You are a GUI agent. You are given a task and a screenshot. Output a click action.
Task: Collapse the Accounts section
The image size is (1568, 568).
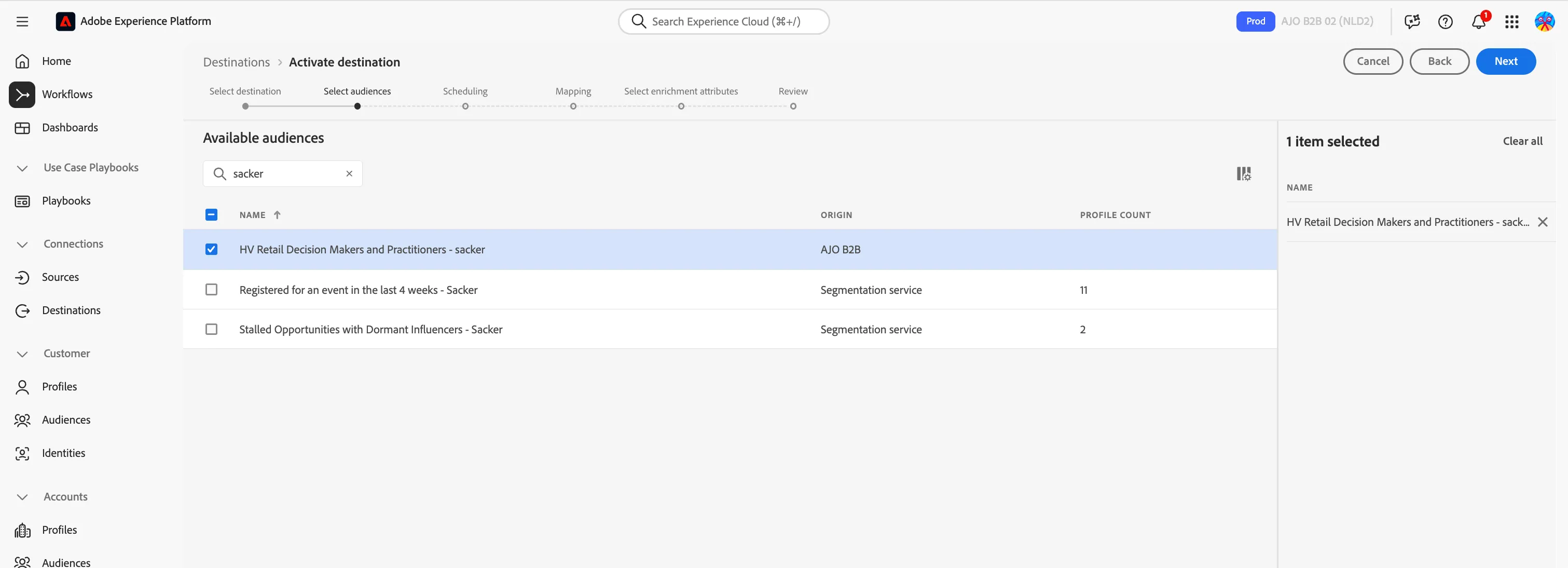pos(22,497)
